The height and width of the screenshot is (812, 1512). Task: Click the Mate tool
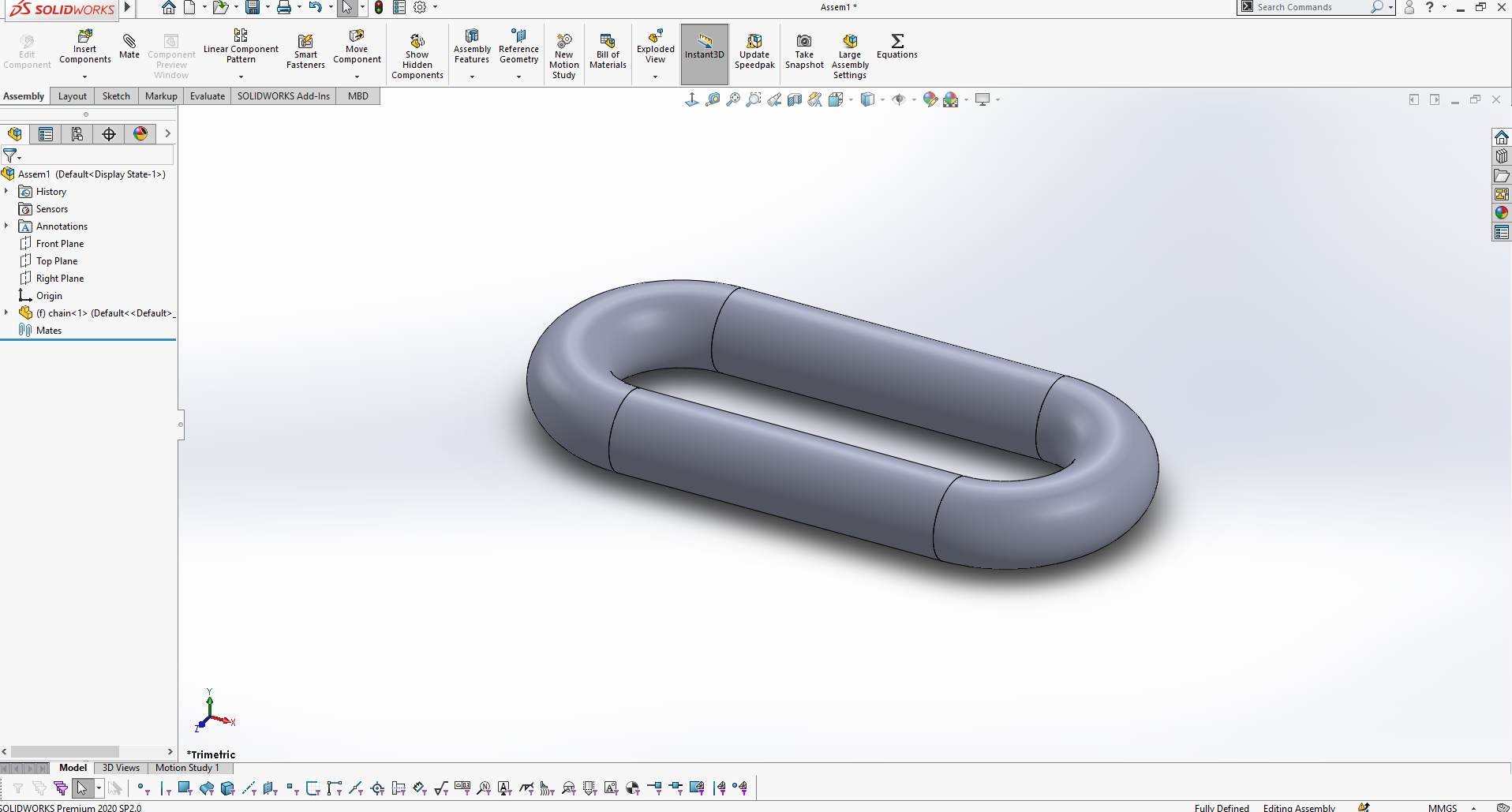(129, 46)
